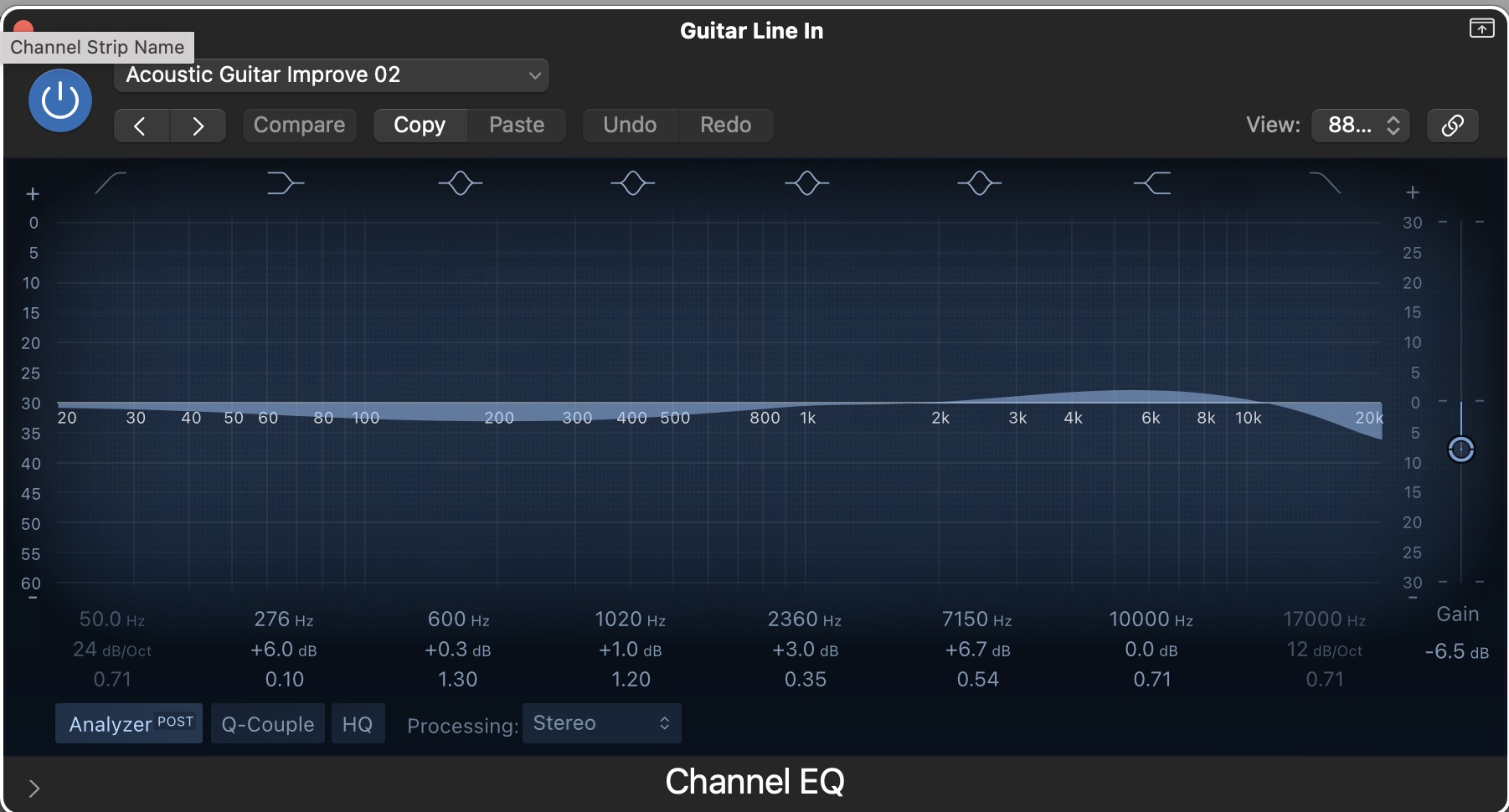
Task: Click the 276 Hz frequency value
Action: (x=284, y=619)
